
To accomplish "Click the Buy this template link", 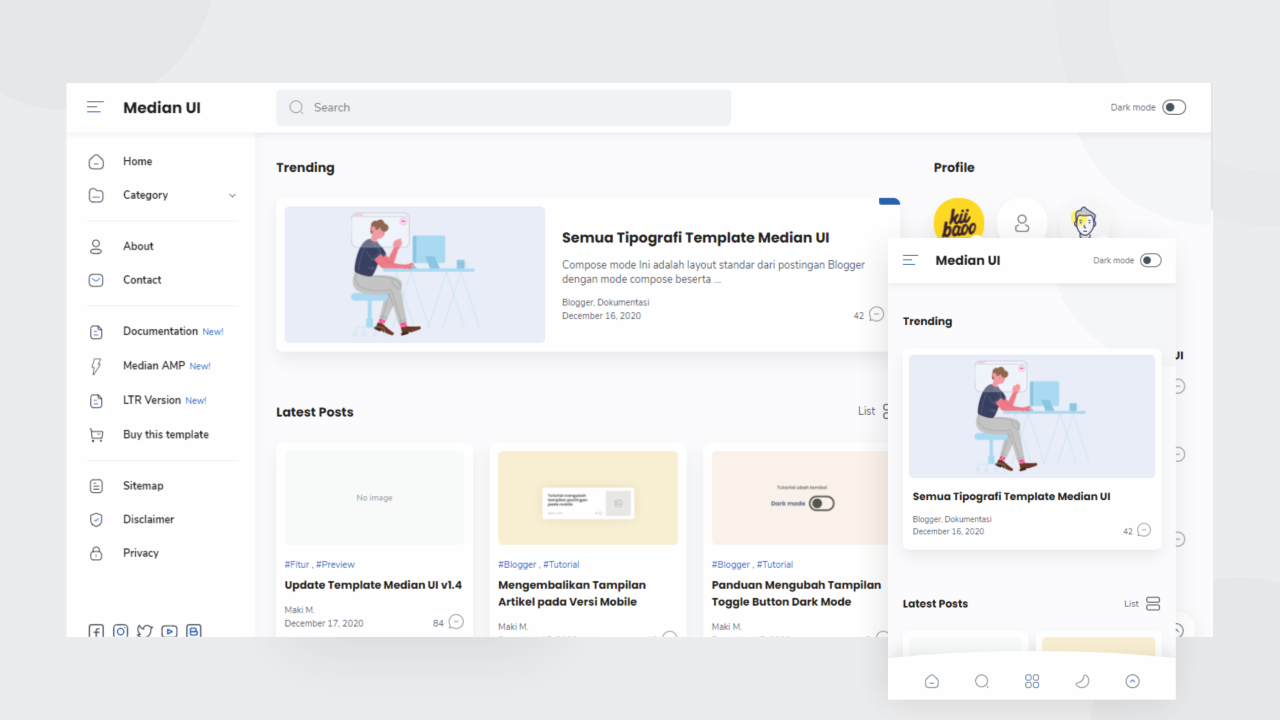I will pyautogui.click(x=165, y=434).
